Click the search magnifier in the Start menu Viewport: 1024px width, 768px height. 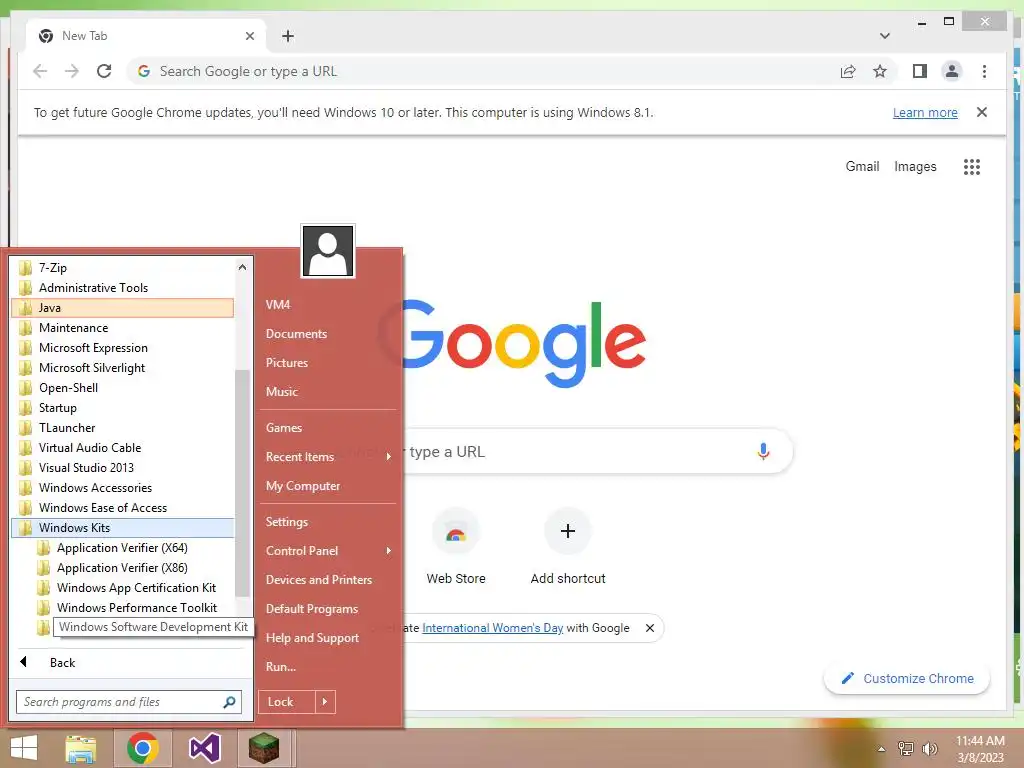coord(229,702)
